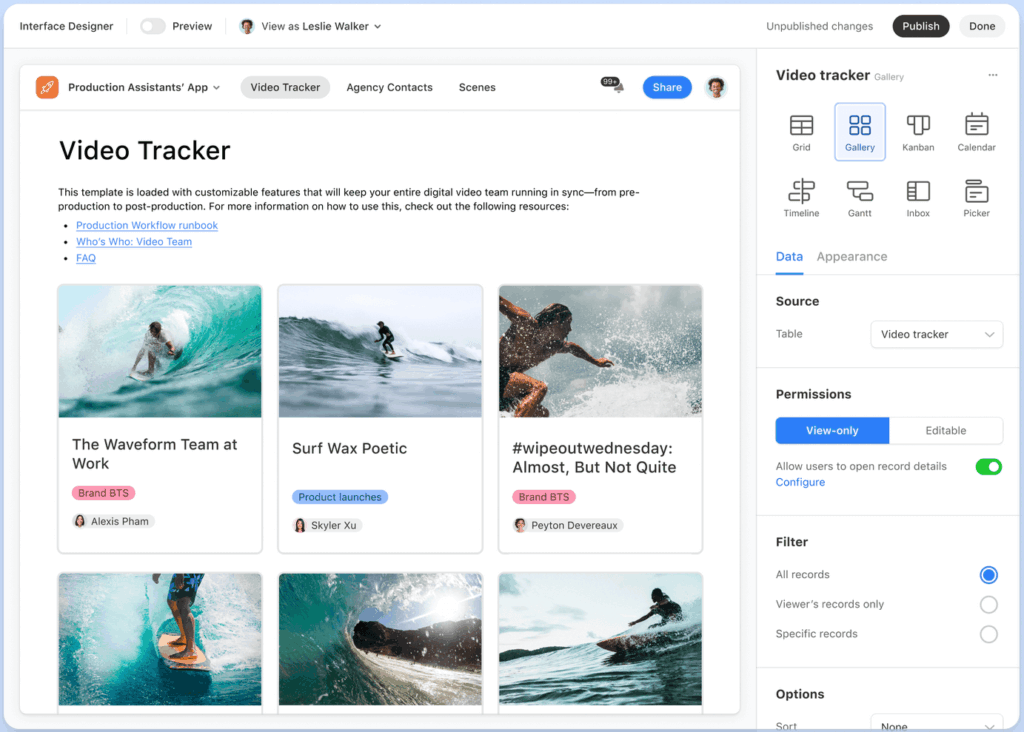Open notifications bell with 99+ badge
This screenshot has height=732, width=1024.
pyautogui.click(x=613, y=85)
